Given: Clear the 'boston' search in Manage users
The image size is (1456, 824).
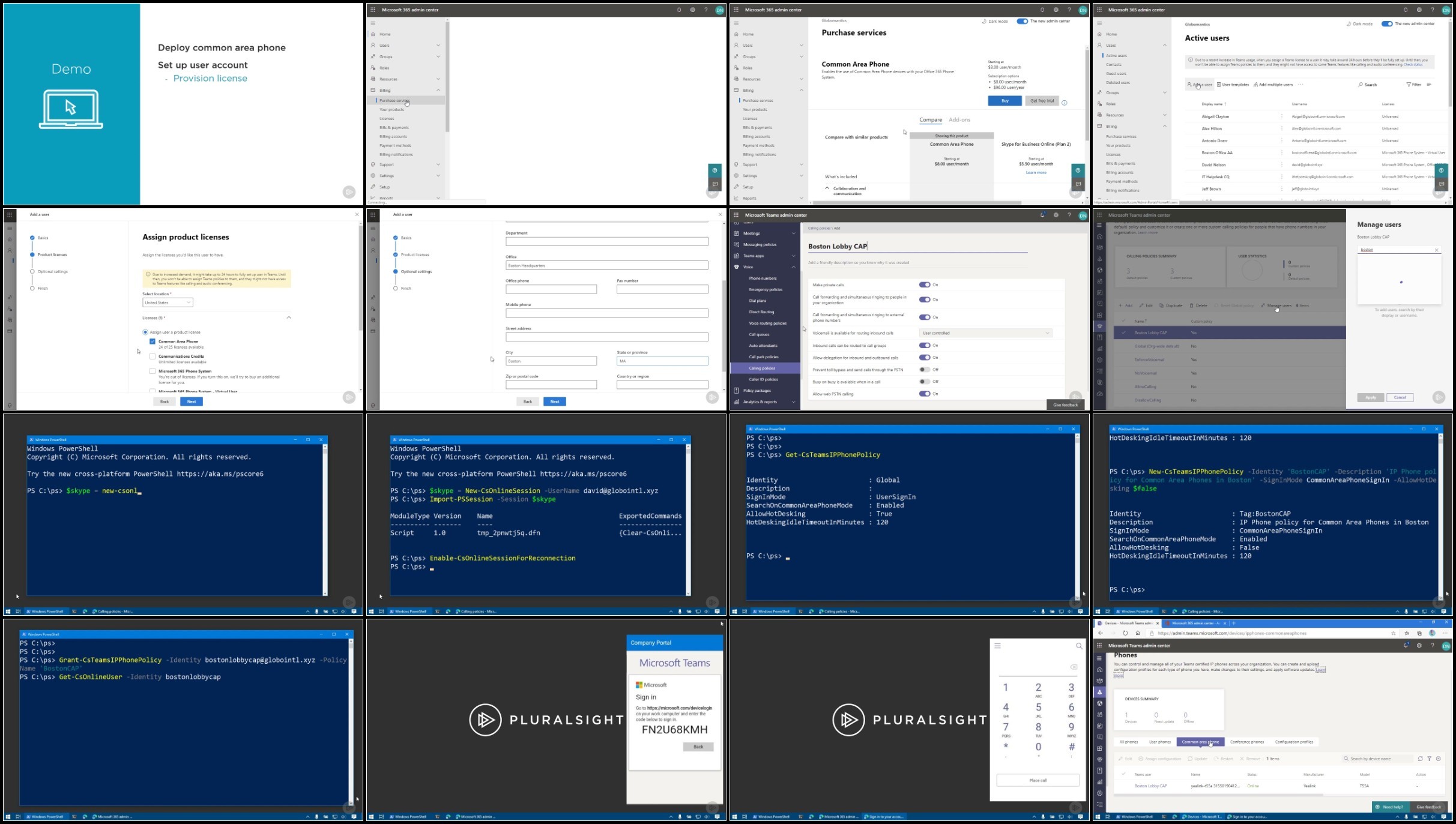Looking at the screenshot, I should 1437,250.
